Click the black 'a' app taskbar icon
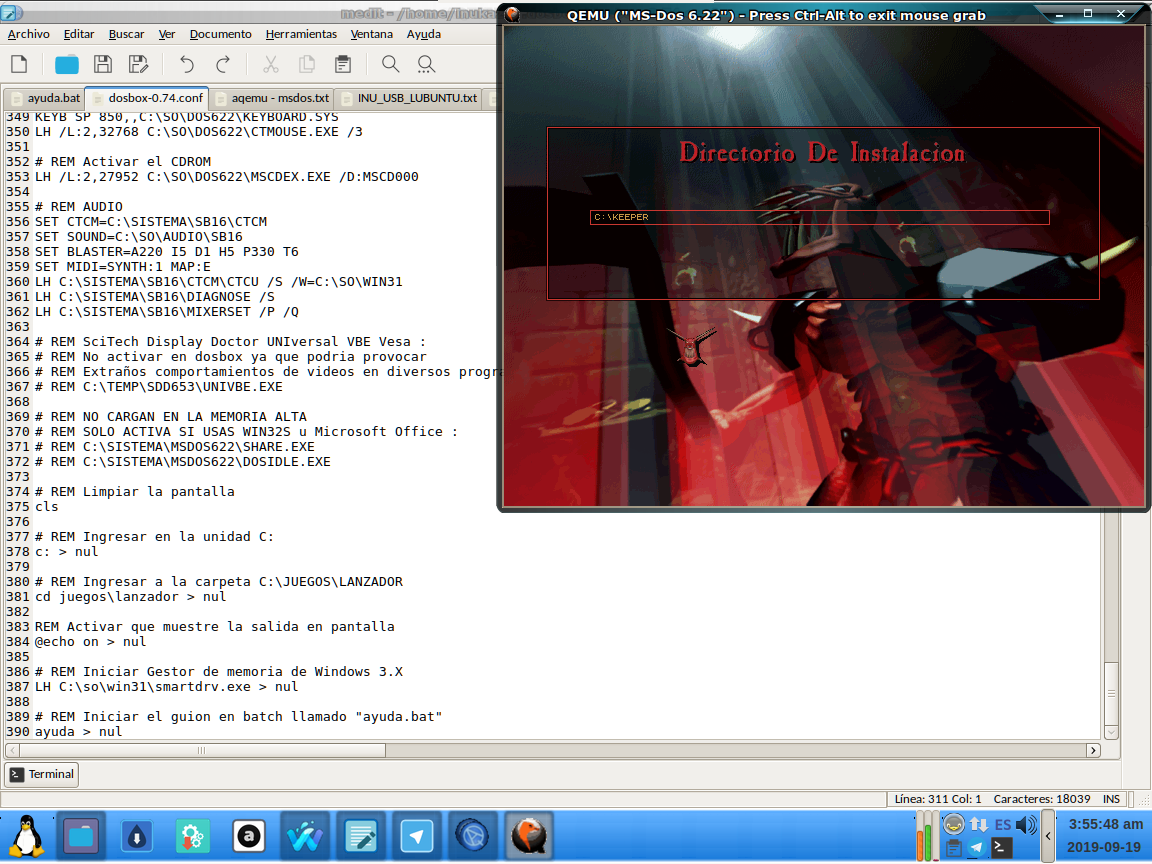The width and height of the screenshot is (1152, 864). pos(249,837)
